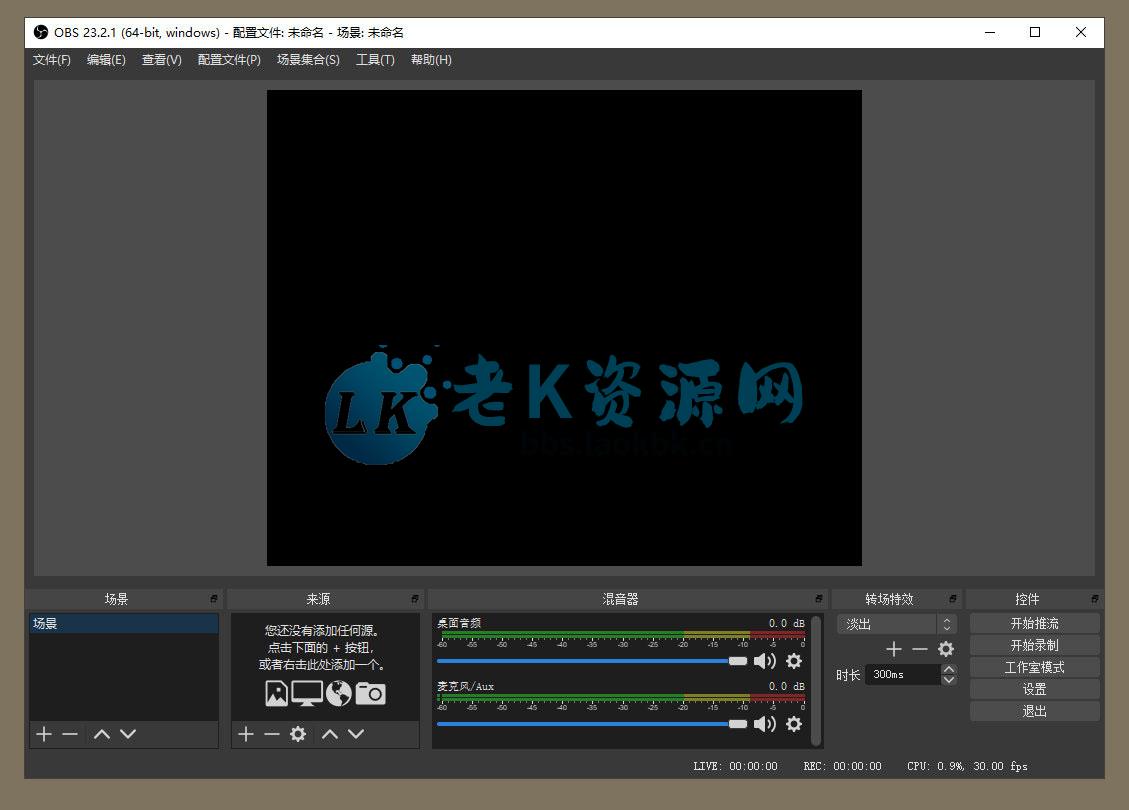
Task: Click the display capture monitor icon
Action: tap(307, 693)
